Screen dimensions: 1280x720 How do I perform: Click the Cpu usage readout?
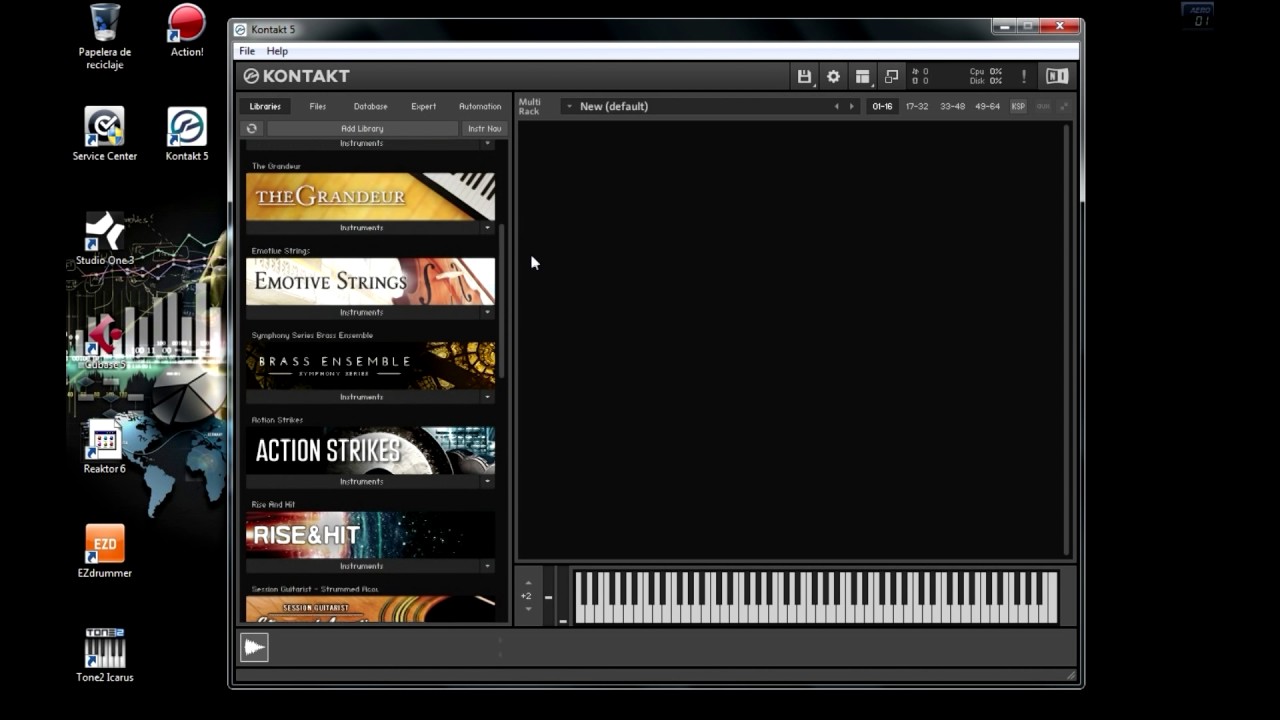pos(986,71)
